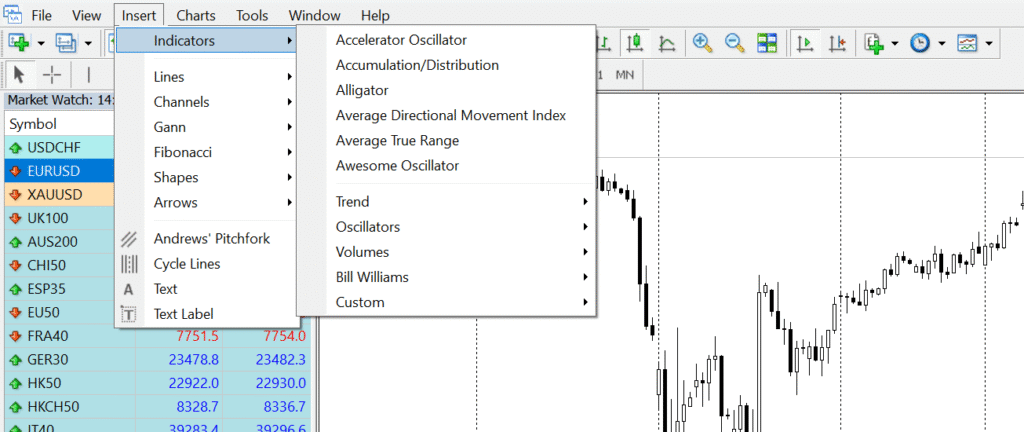1024x432 pixels.
Task: Click the New Chart toolbar icon
Action: click(20, 43)
